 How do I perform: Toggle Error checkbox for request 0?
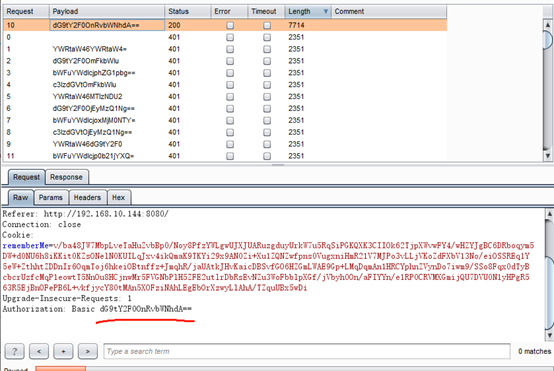230,37
